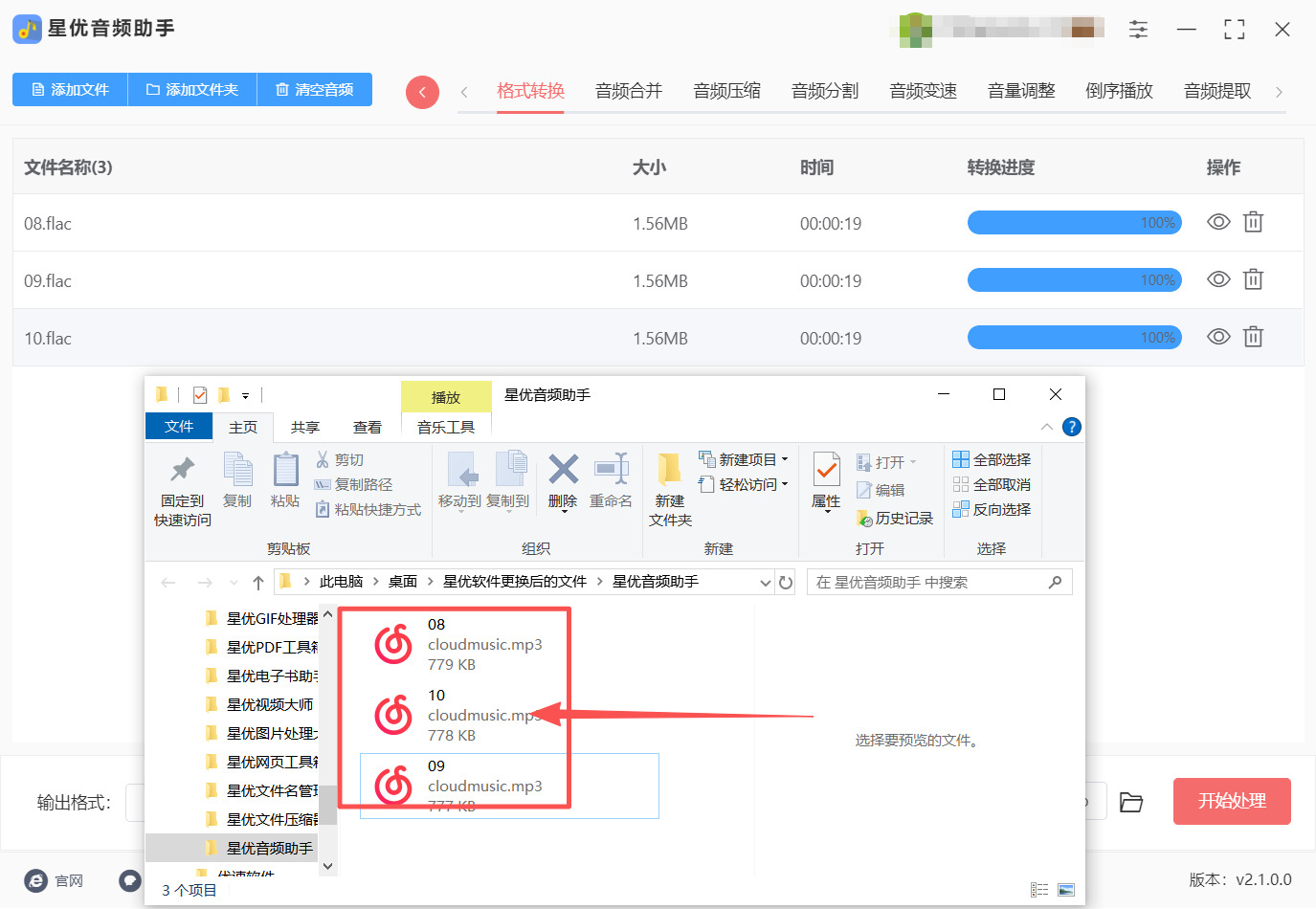Viewport: 1316px width, 909px height.
Task: Click 剪切 scissors in ribbon
Action: click(x=340, y=460)
